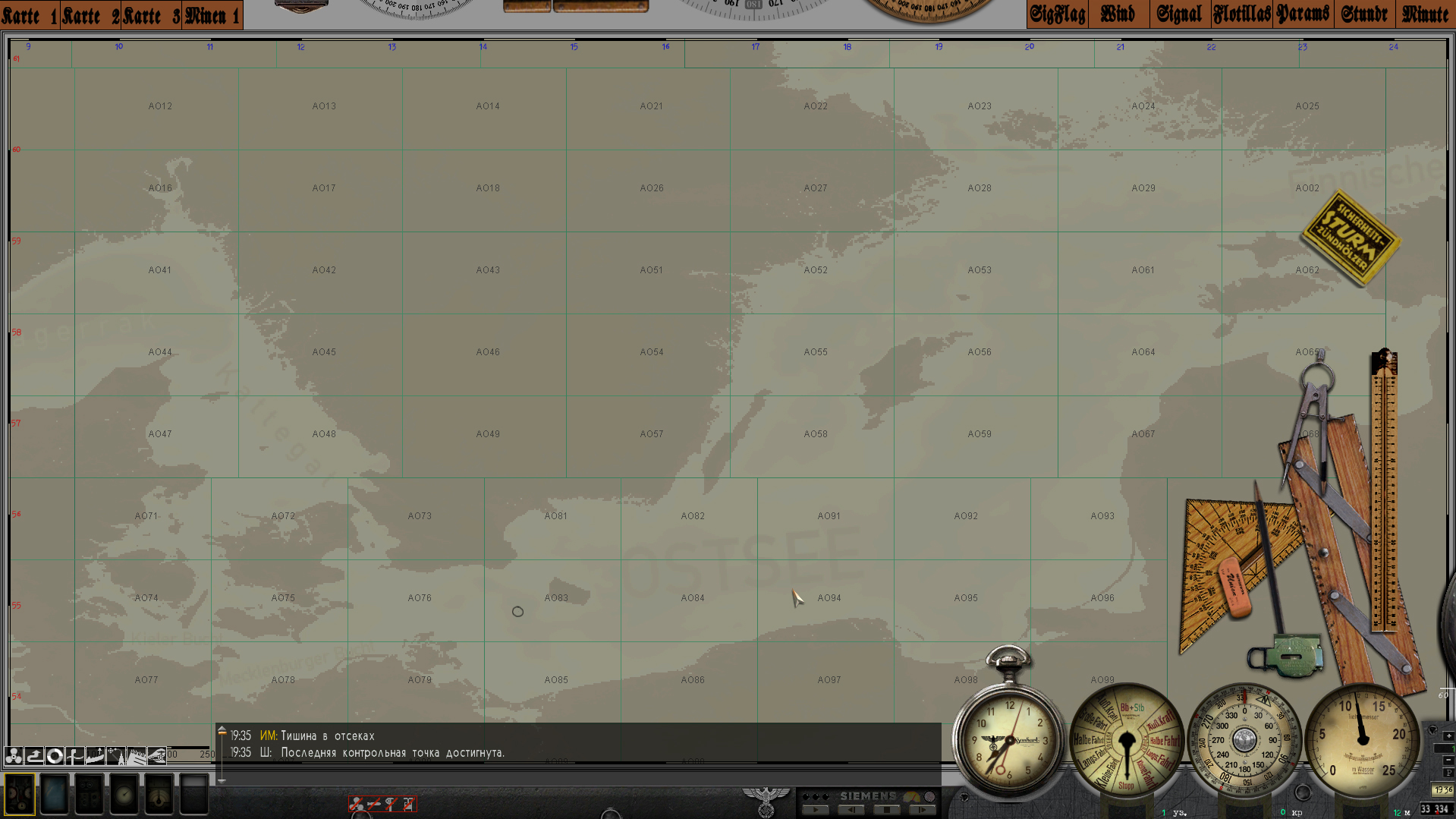Image resolution: width=1456 pixels, height=819 pixels.
Task: Toggle the crossed-out crew status icon
Action: coord(357,803)
